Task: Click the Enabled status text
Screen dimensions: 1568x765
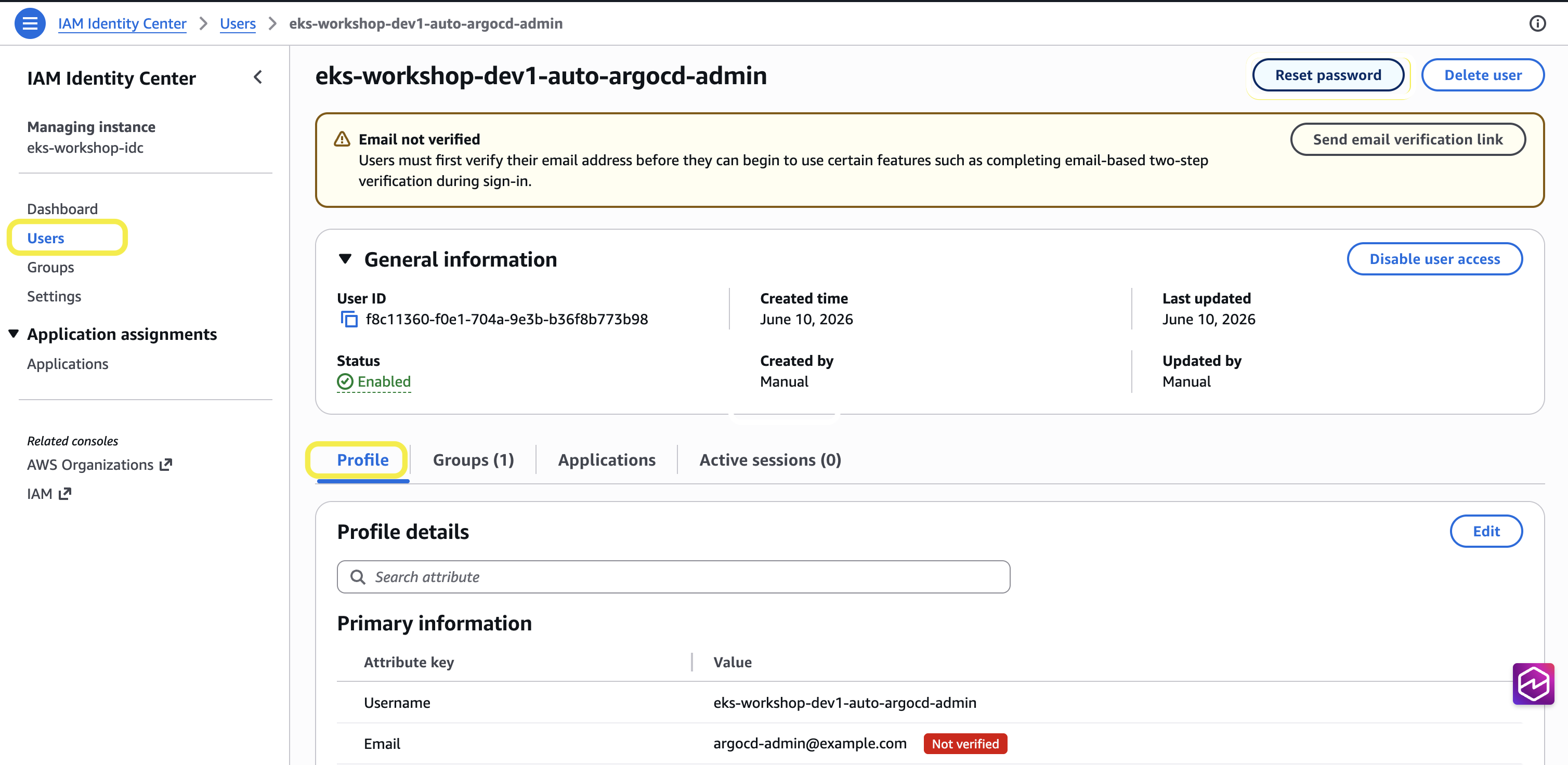Action: pos(384,381)
